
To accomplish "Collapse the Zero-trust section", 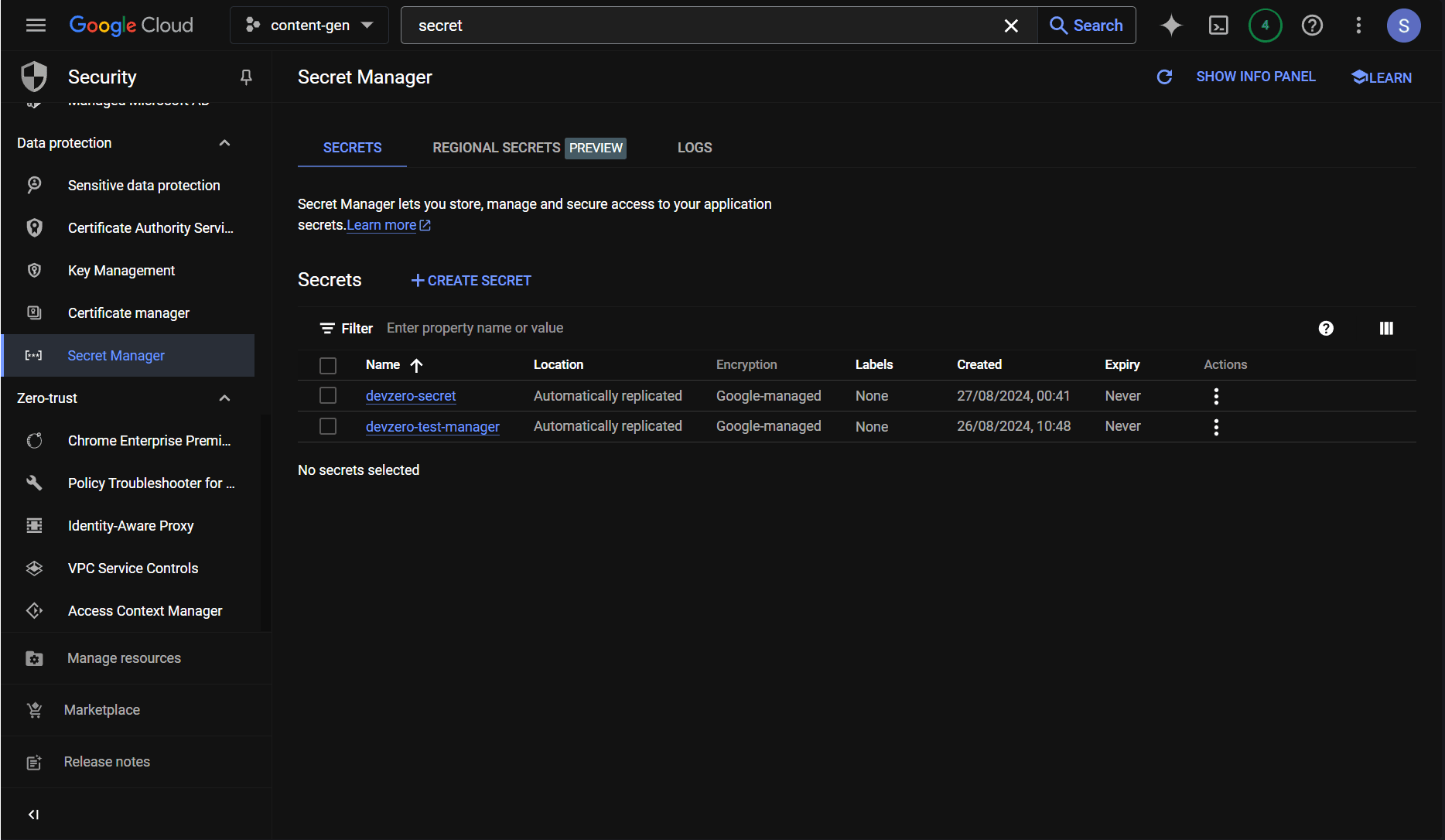I will point(224,398).
